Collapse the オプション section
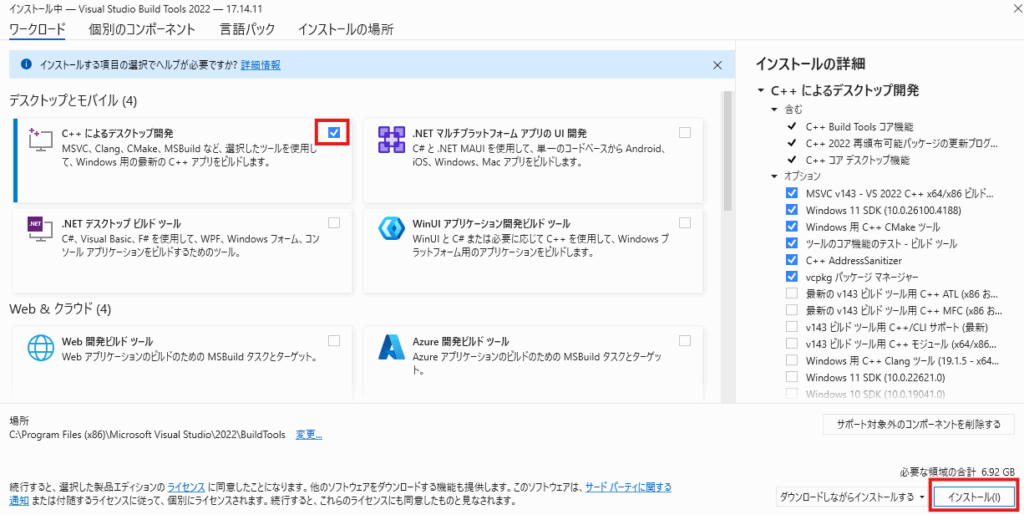Screen dimensions: 1024x515 pos(775,176)
